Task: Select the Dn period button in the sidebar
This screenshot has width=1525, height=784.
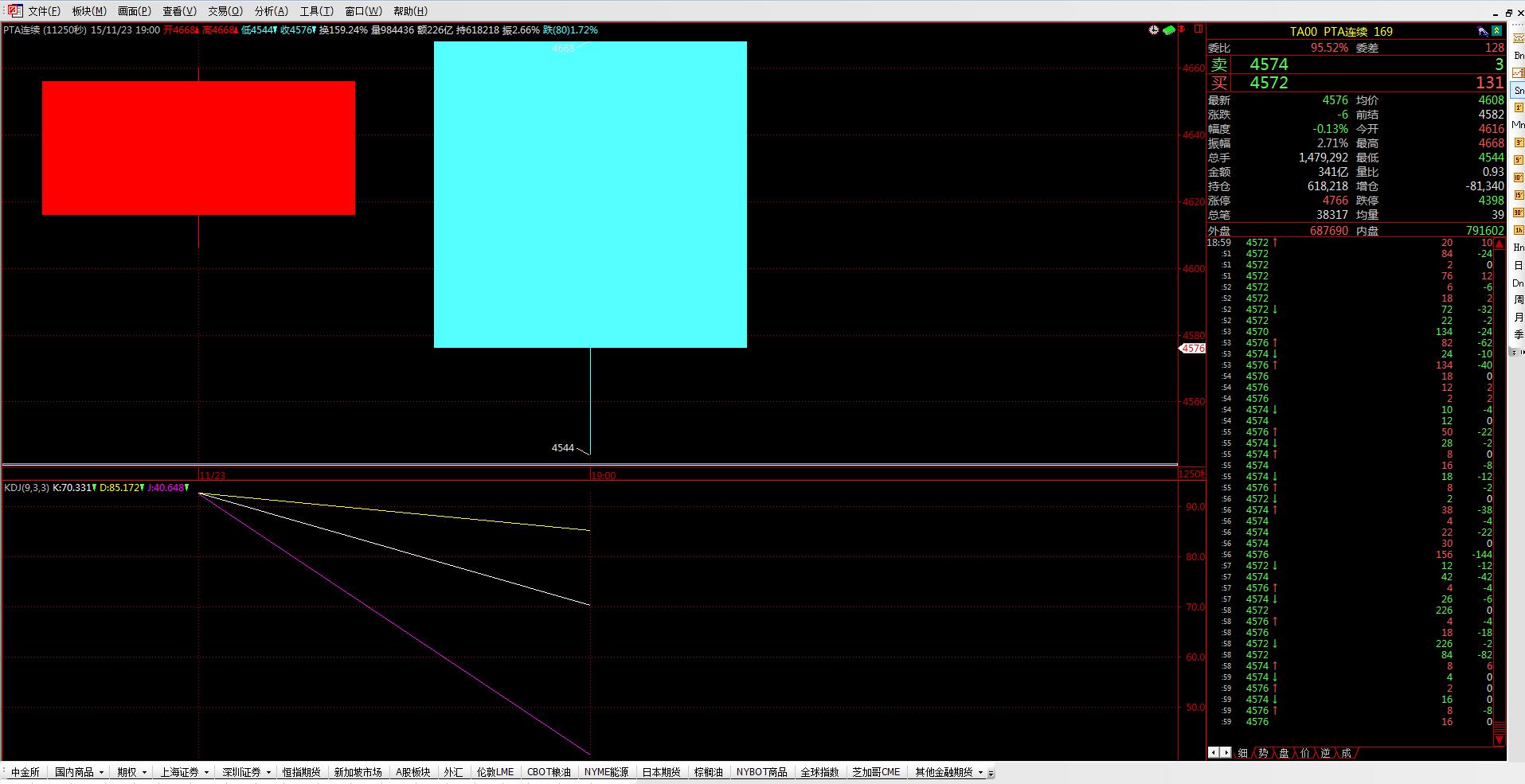Action: [x=1519, y=283]
